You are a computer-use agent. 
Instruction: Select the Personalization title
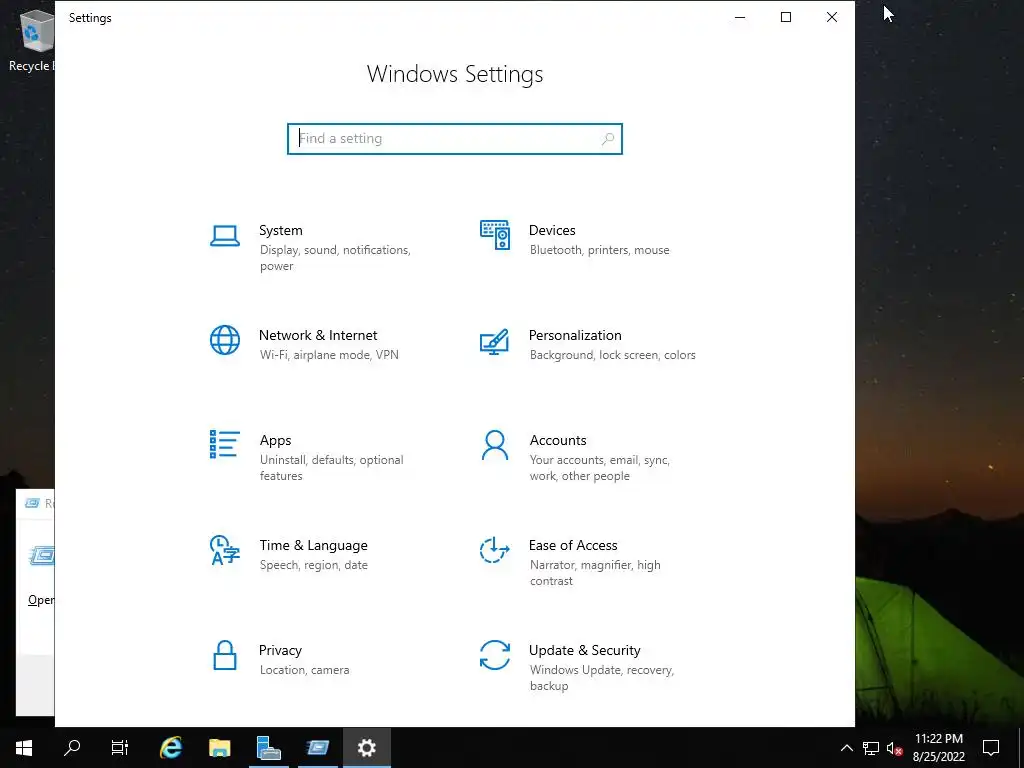575,335
